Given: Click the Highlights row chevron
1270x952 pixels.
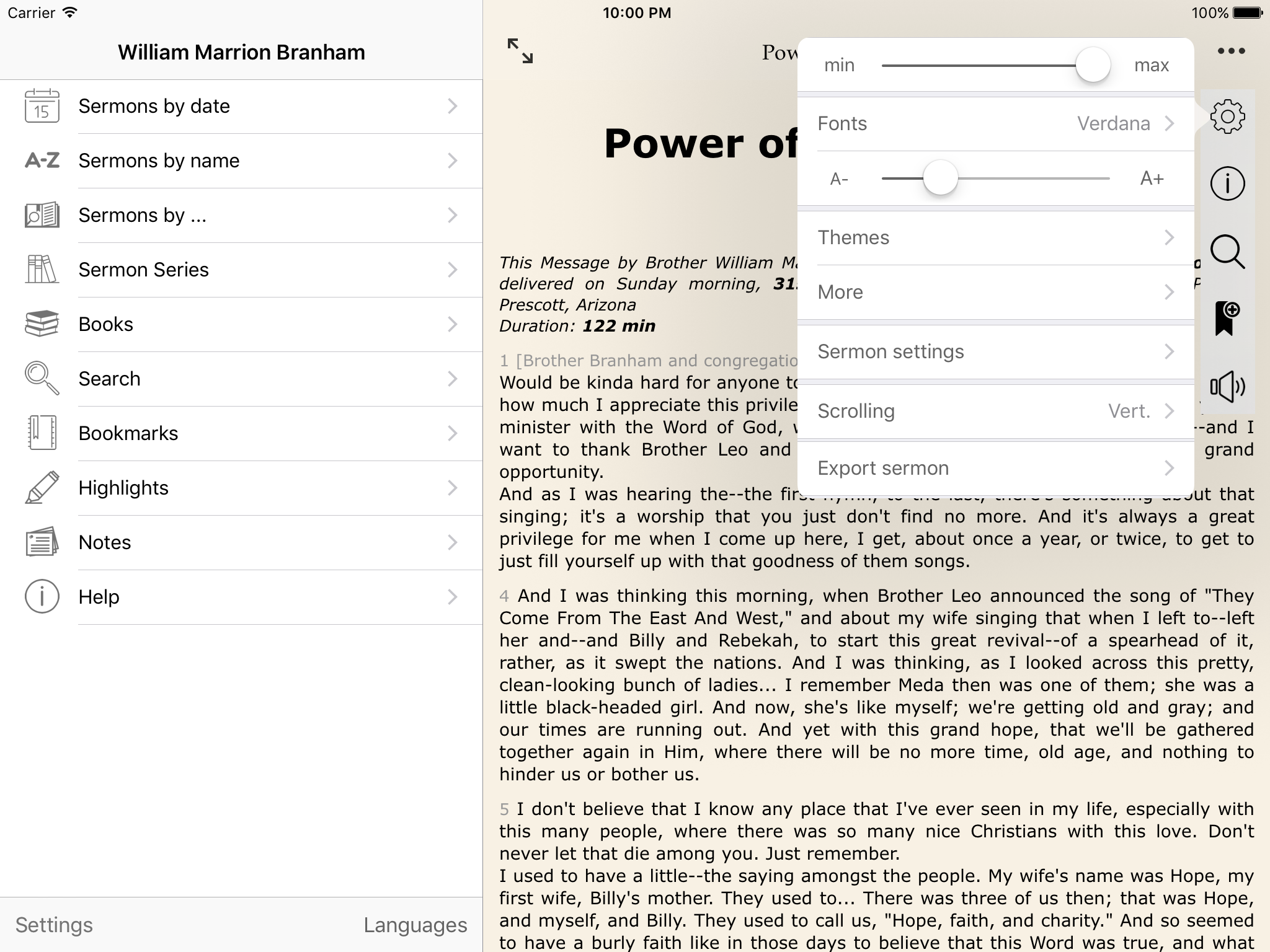Looking at the screenshot, I should 453,488.
